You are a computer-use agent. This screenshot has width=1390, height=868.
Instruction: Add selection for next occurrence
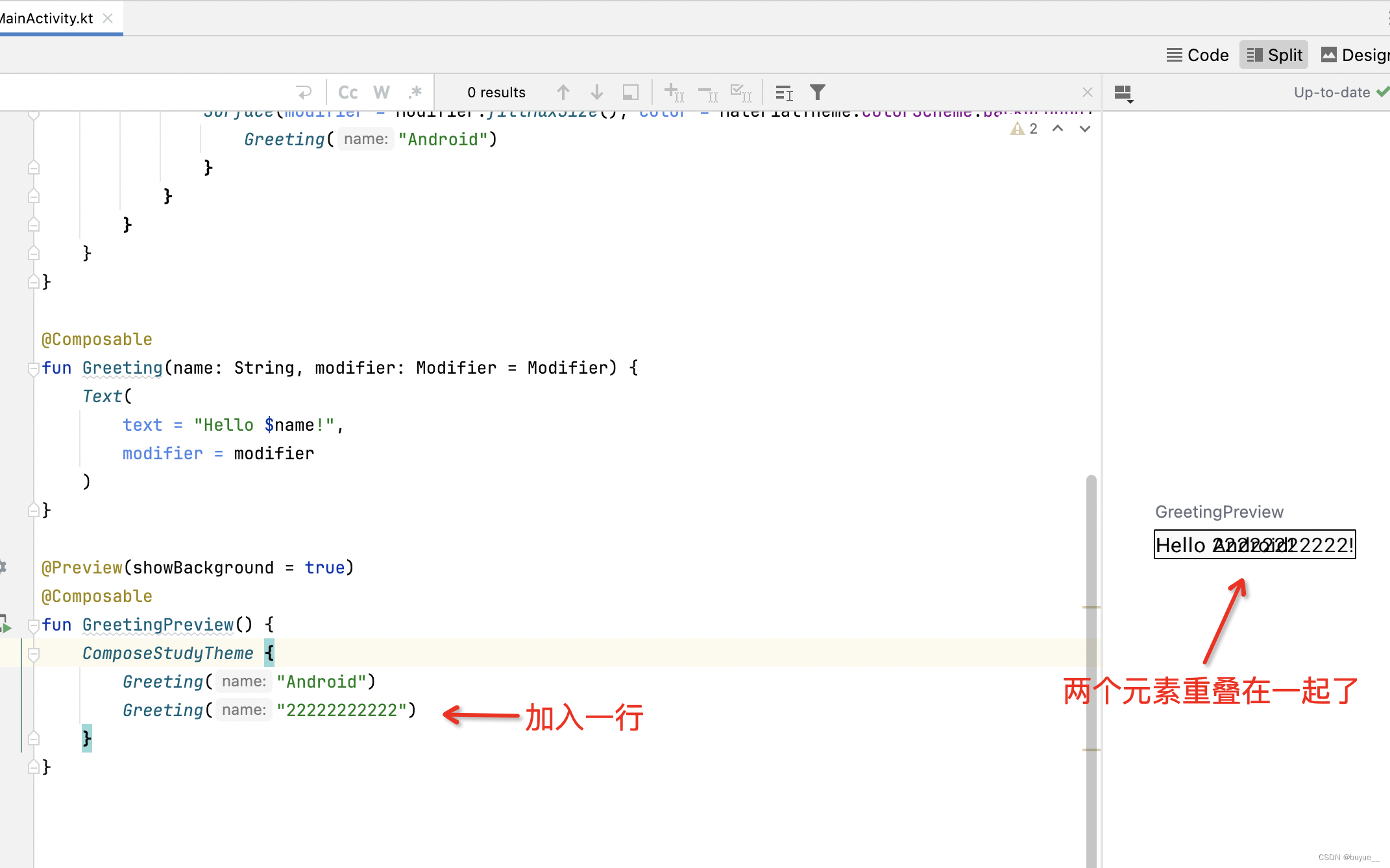pos(674,93)
